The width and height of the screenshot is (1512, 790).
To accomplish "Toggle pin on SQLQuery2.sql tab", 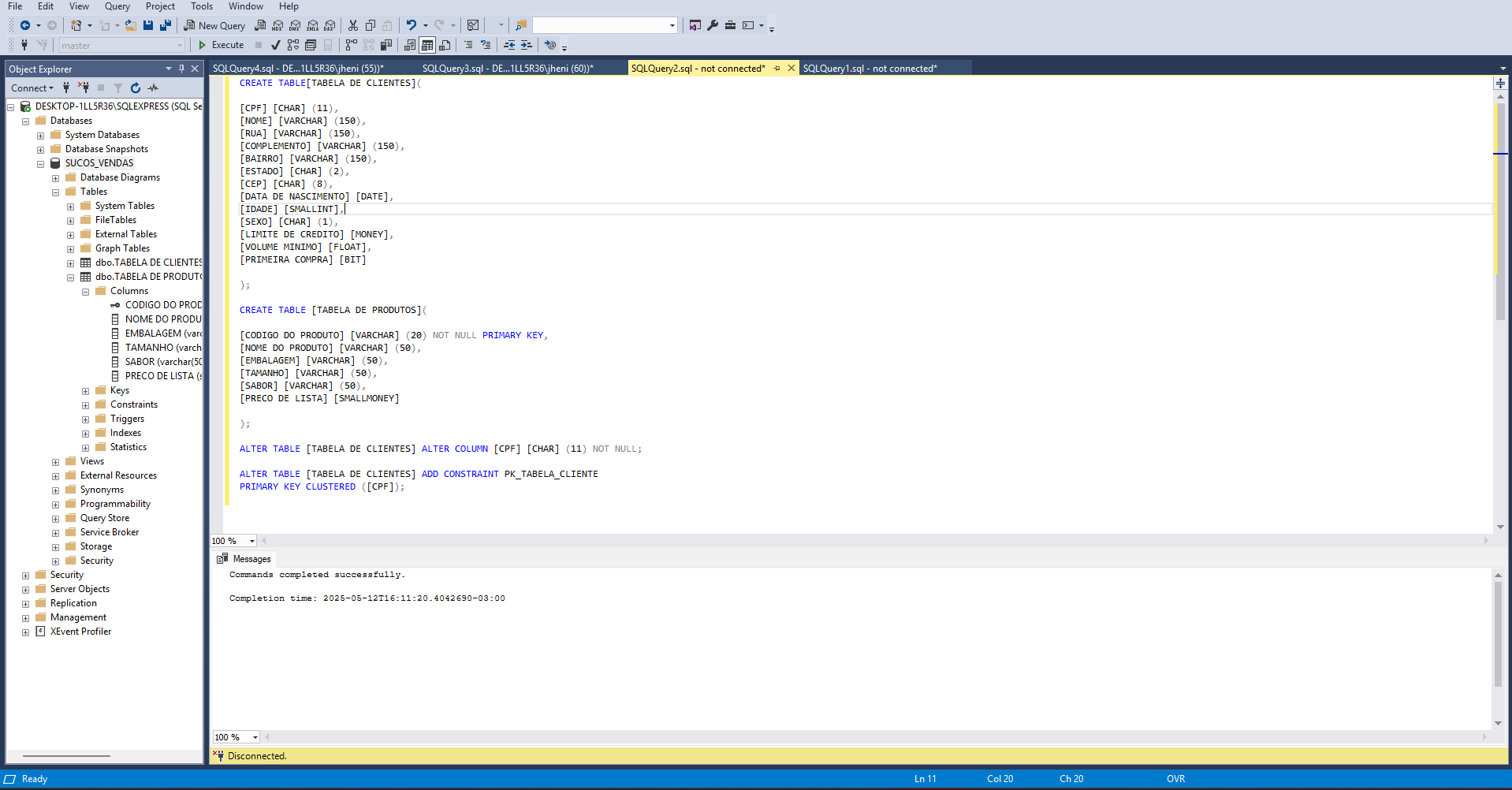I will pos(777,69).
